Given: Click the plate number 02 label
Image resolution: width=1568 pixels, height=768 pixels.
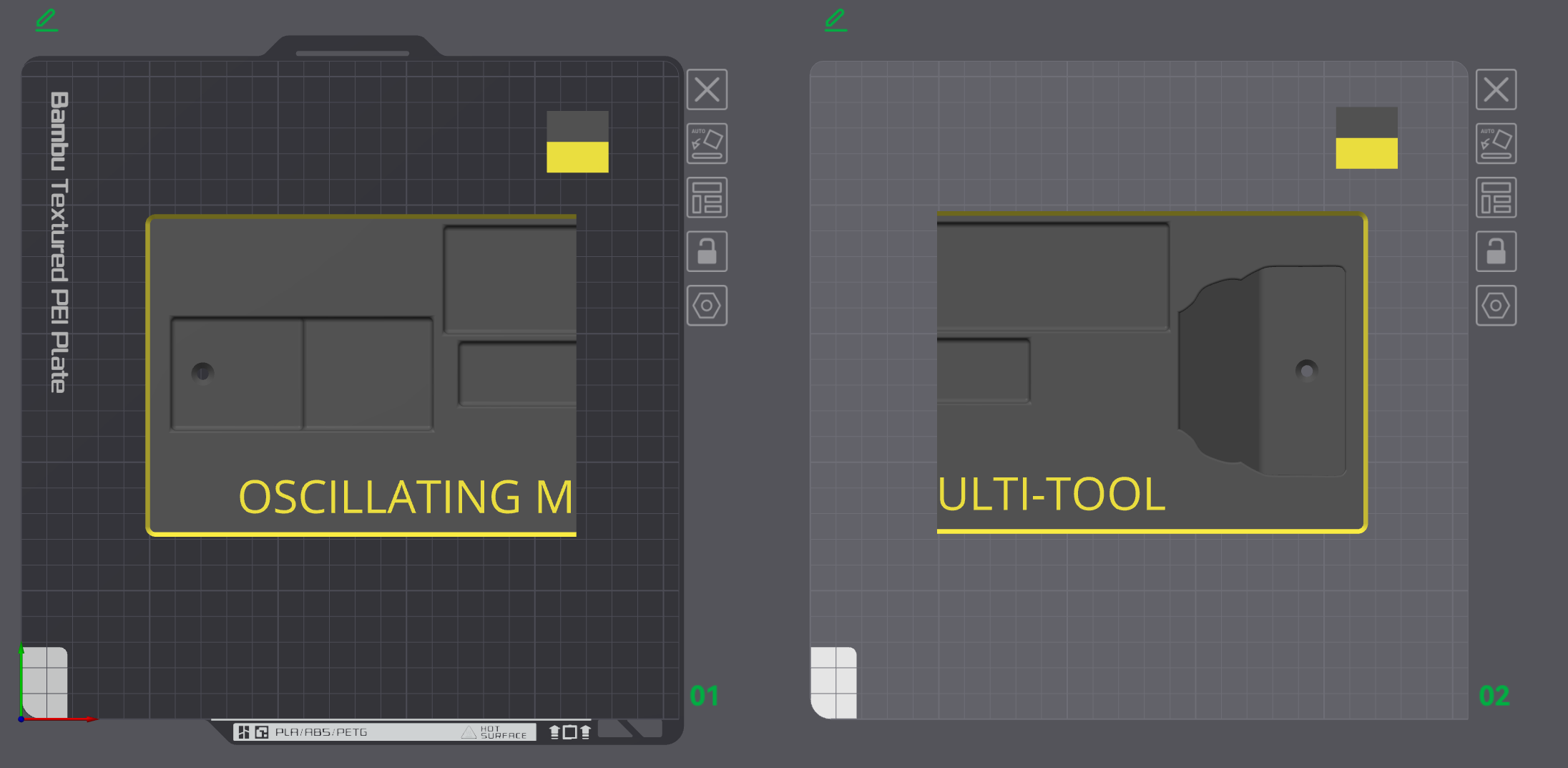Looking at the screenshot, I should 1494,696.
